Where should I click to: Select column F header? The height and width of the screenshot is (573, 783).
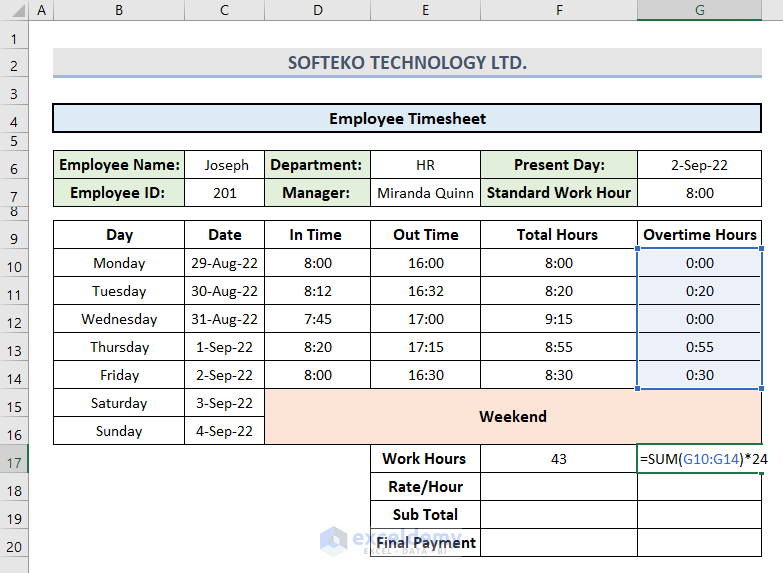(x=559, y=10)
